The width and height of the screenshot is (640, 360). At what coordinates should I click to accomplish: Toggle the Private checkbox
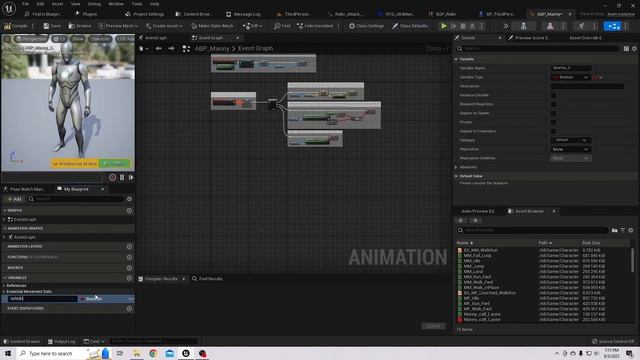(553, 122)
